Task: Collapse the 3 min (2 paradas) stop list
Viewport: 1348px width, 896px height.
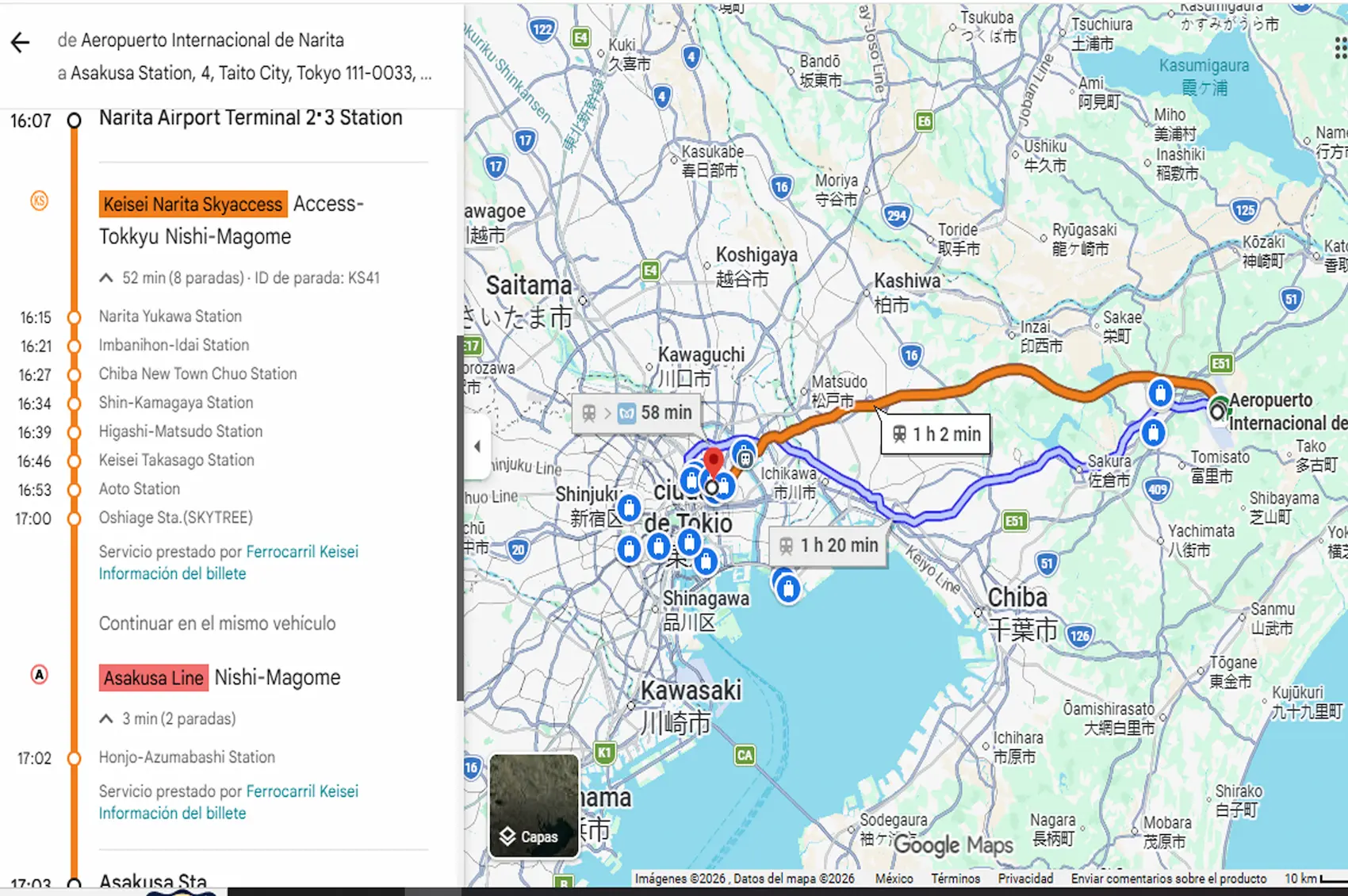Action: coord(105,719)
